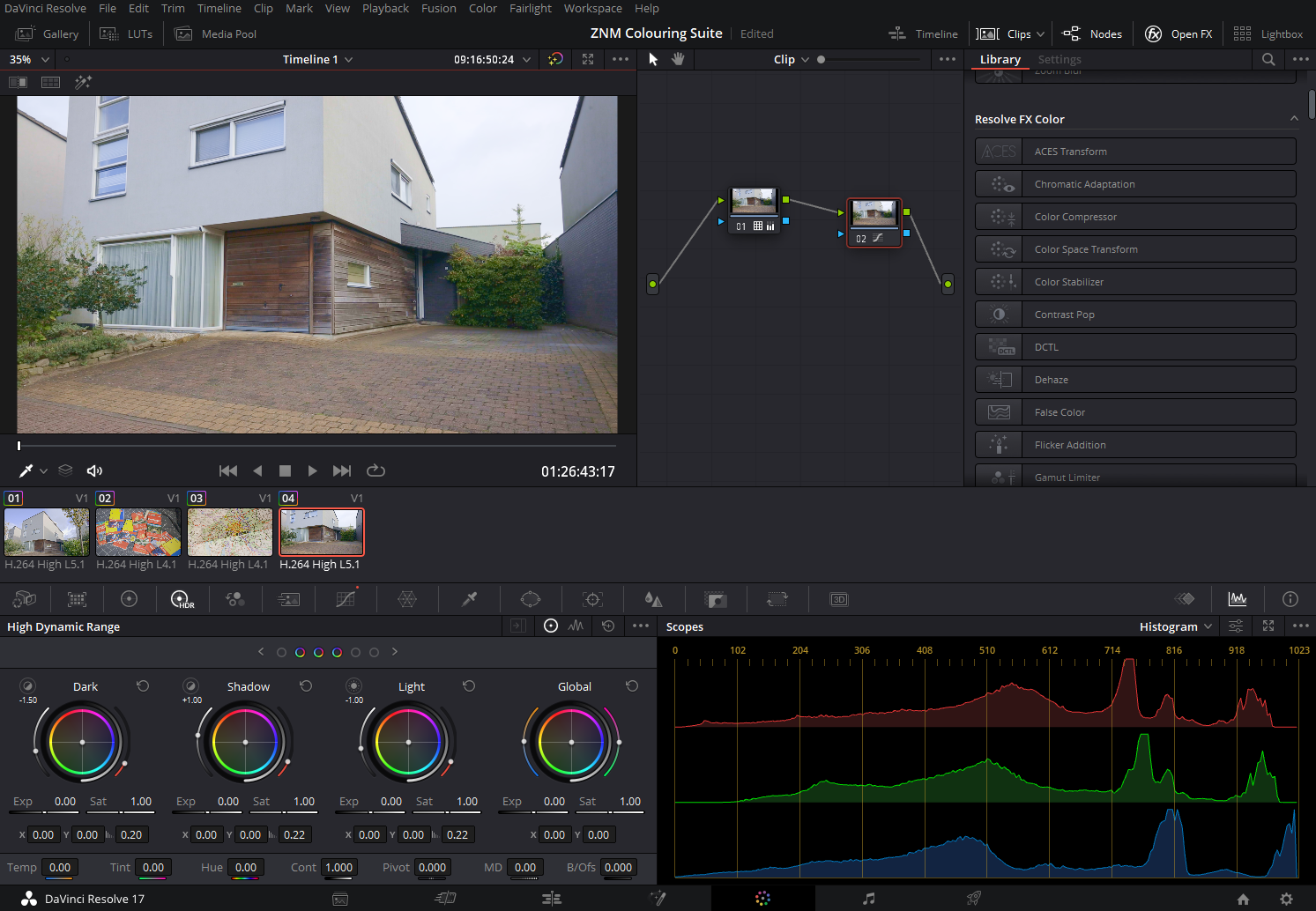Image resolution: width=1316 pixels, height=911 pixels.
Task: Toggle the Gallery panel
Action: [48, 33]
